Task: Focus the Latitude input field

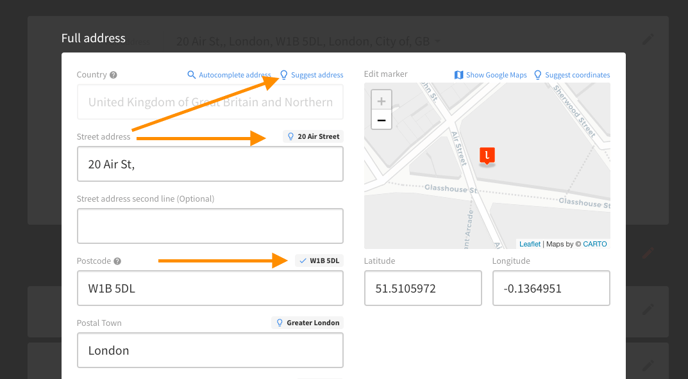Action: pos(423,288)
